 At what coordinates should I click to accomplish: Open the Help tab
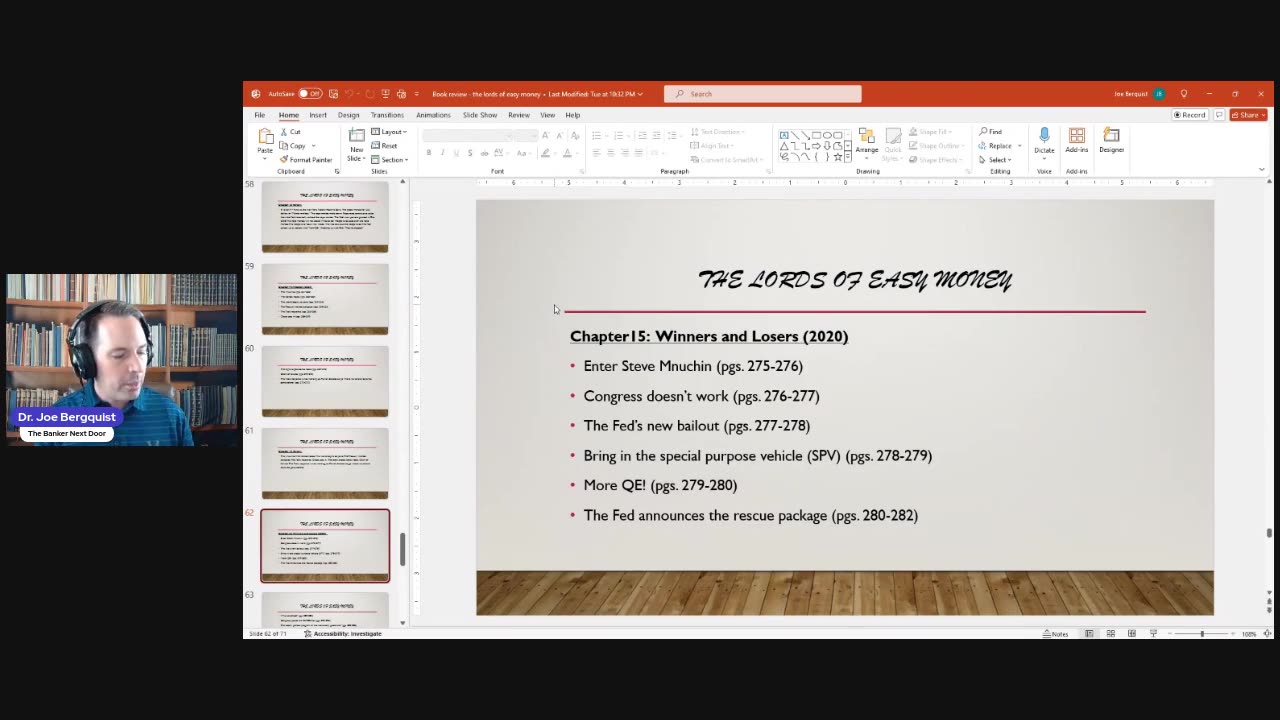coord(572,115)
